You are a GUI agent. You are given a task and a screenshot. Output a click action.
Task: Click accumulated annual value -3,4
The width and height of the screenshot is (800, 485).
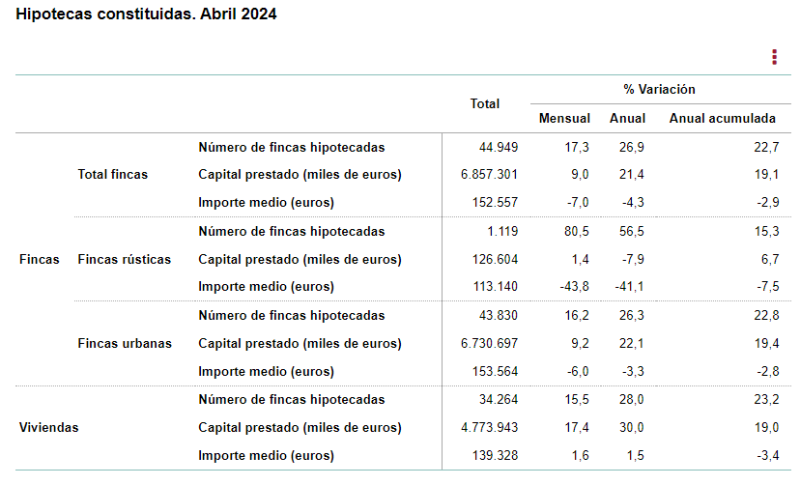click(768, 455)
